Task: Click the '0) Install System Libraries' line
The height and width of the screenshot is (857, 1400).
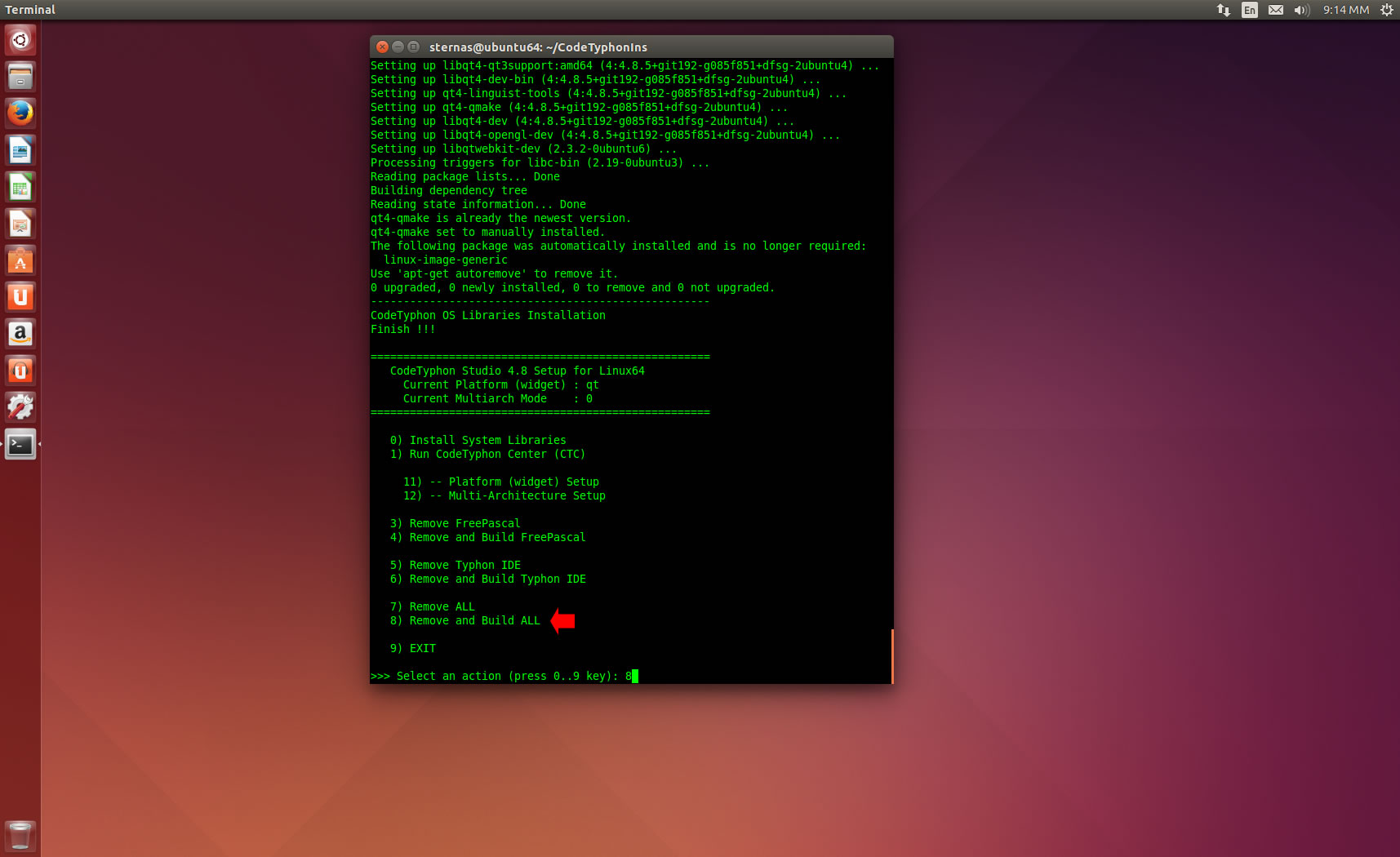Action: (478, 440)
